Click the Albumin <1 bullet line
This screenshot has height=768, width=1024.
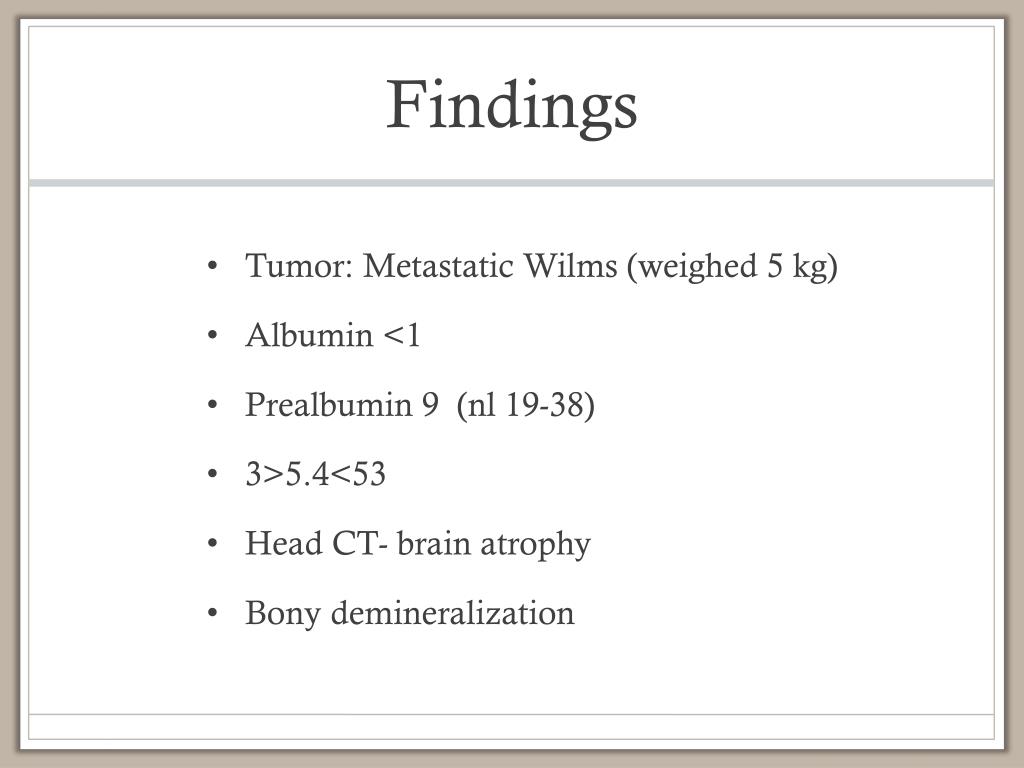click(332, 335)
